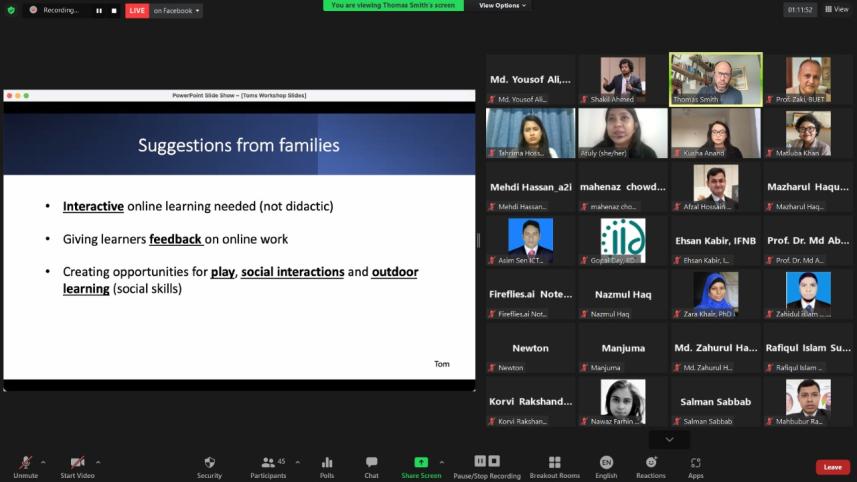The width and height of the screenshot is (857, 482).
Task: Switch the layout with View button
Action: [x=836, y=9]
